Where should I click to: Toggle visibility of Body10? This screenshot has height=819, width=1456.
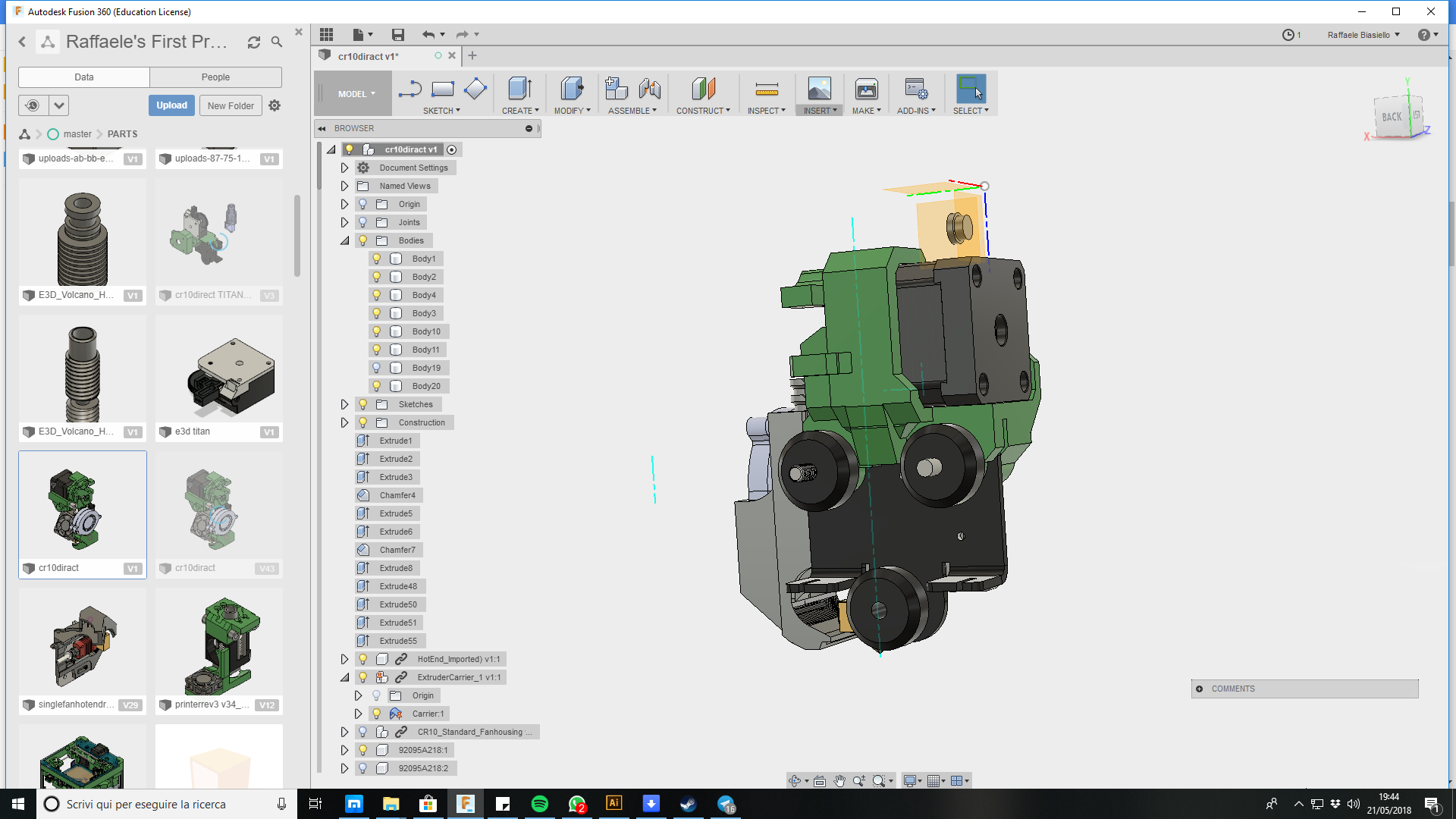coord(377,331)
